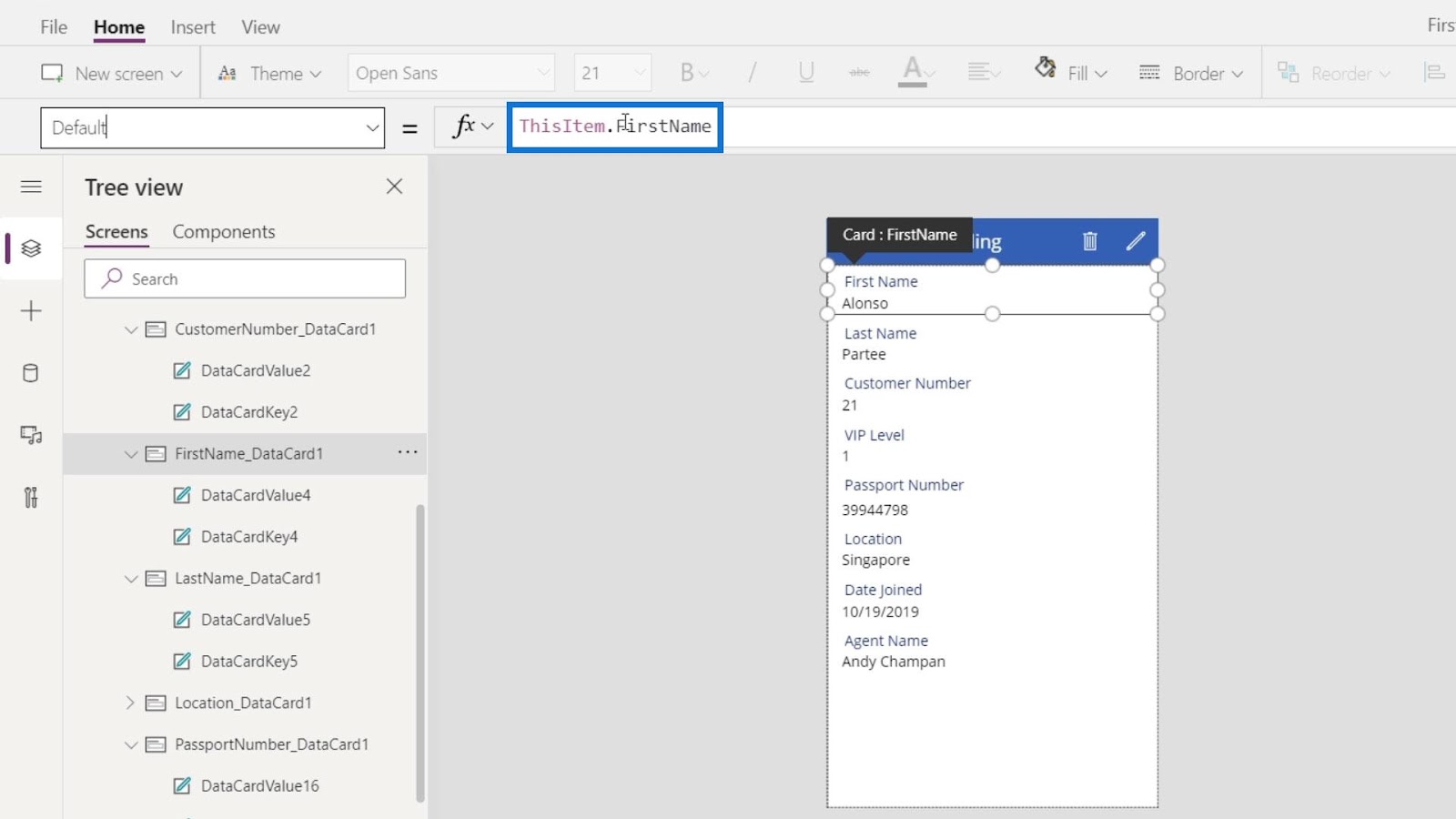The width and height of the screenshot is (1456, 819).
Task: Select CustomerNumber_DataCard1 in tree
Action: pyautogui.click(x=275, y=329)
